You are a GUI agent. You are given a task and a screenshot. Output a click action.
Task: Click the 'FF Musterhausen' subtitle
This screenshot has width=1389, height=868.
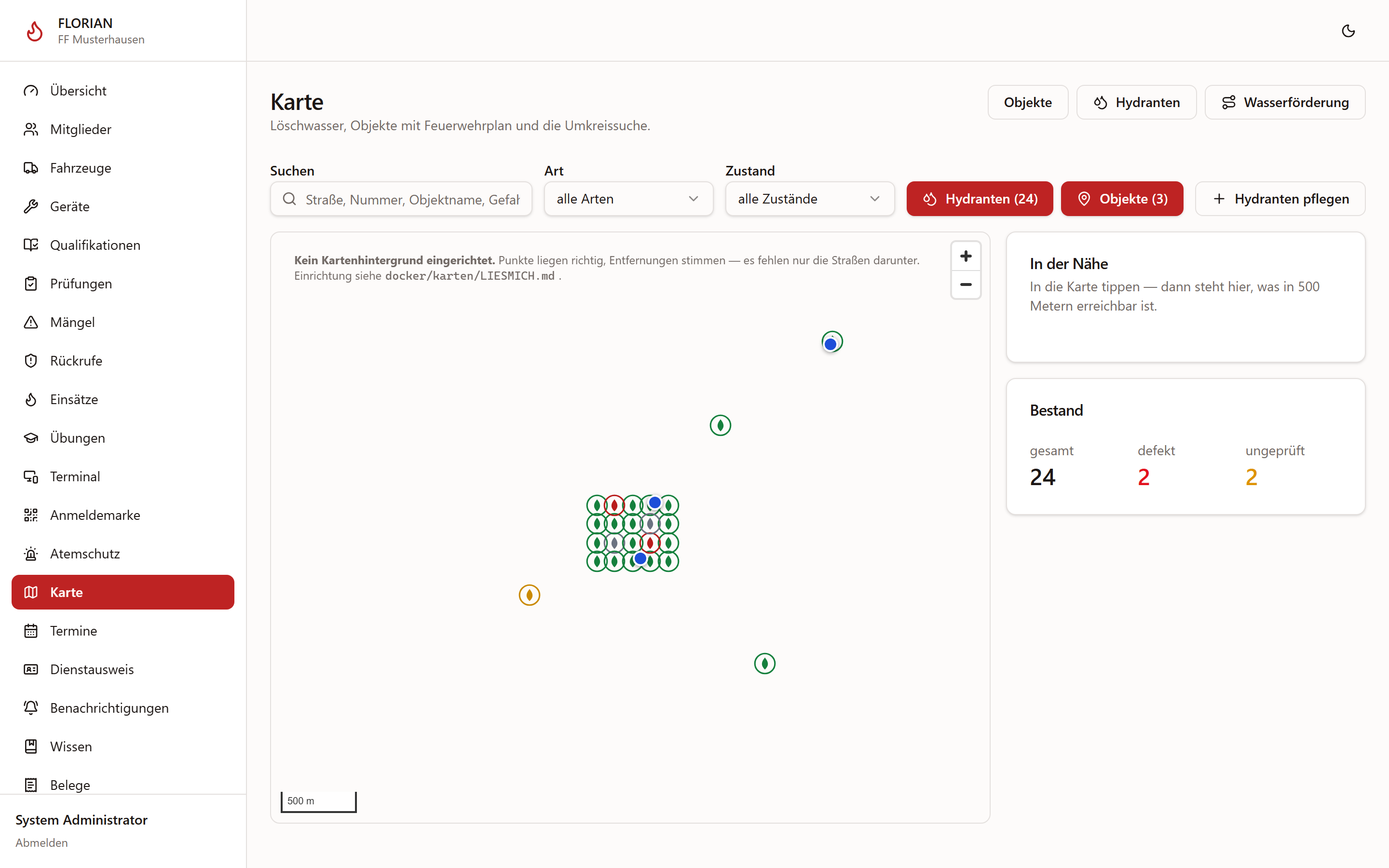click(101, 39)
